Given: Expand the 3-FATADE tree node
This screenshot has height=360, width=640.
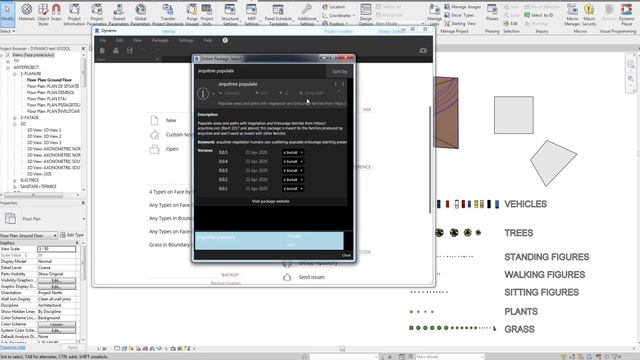Looking at the screenshot, I should coord(15,118).
